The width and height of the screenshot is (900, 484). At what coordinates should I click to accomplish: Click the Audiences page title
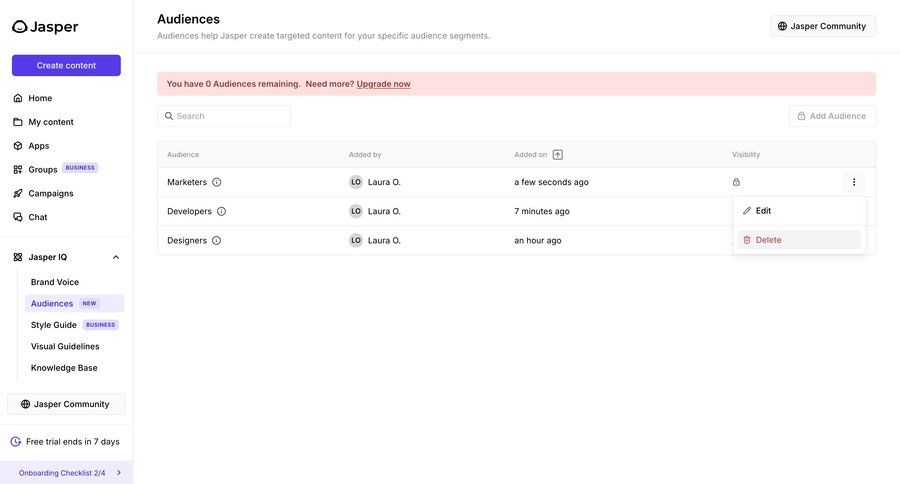188,19
